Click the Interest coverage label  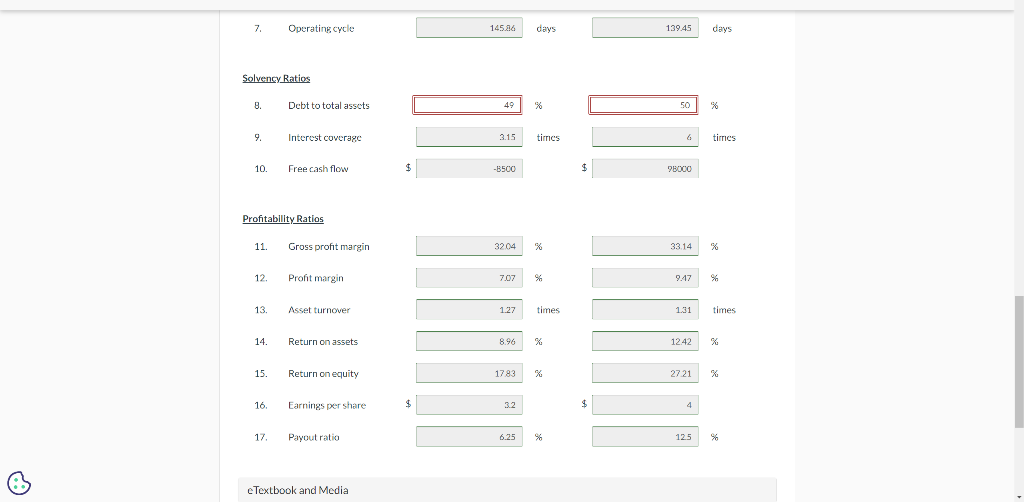click(325, 137)
